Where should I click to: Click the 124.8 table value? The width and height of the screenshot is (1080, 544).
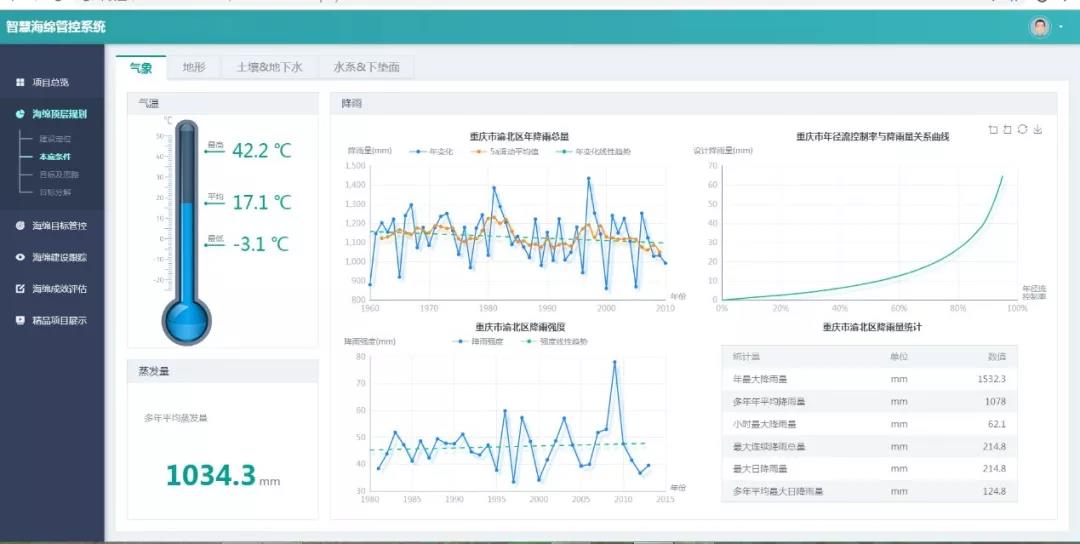[995, 492]
